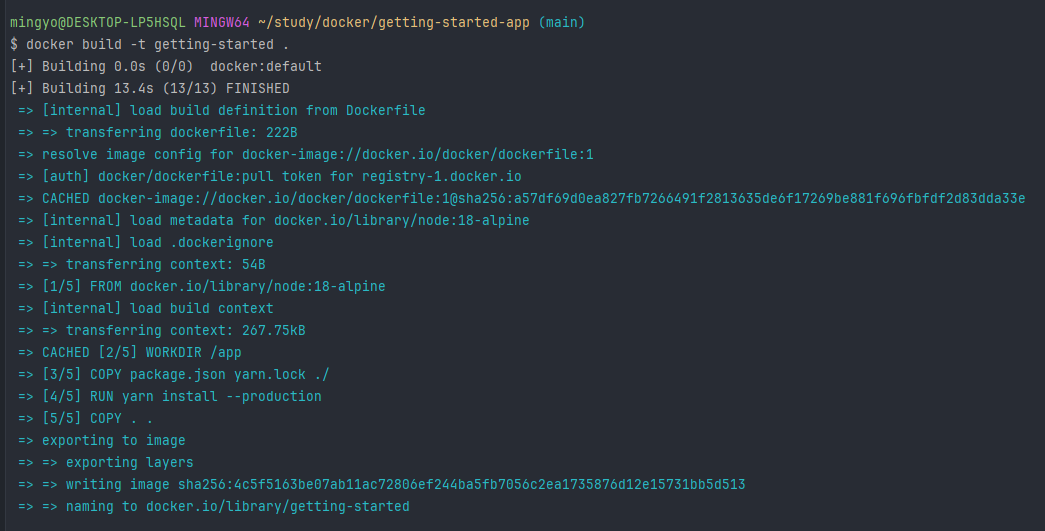
Task: Click the naming to docker.io/library/getting-started line
Action: pyautogui.click(x=214, y=506)
